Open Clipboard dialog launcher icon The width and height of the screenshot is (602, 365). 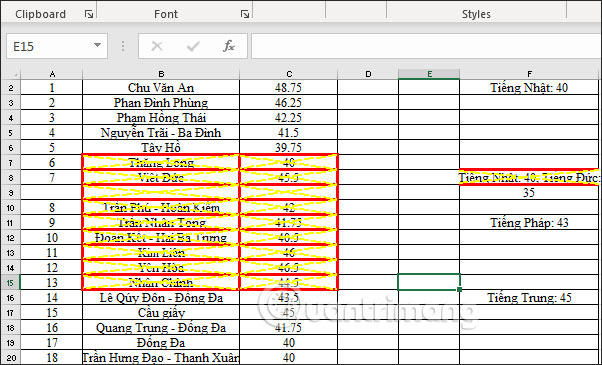coord(89,15)
